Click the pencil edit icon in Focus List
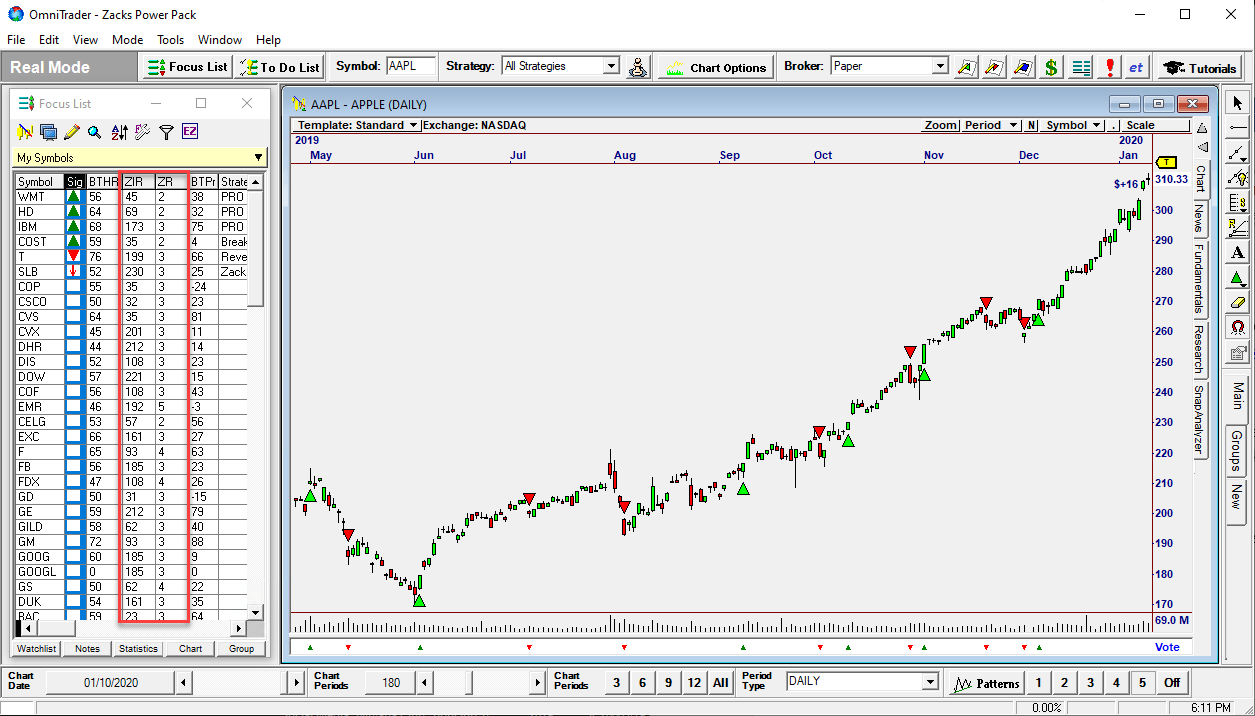Screen dimensions: 1255x716 72,132
